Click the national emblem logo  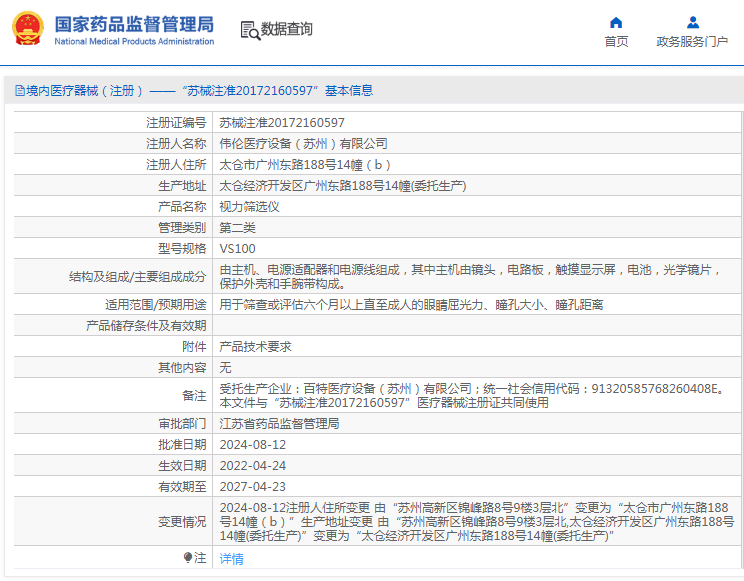point(28,28)
